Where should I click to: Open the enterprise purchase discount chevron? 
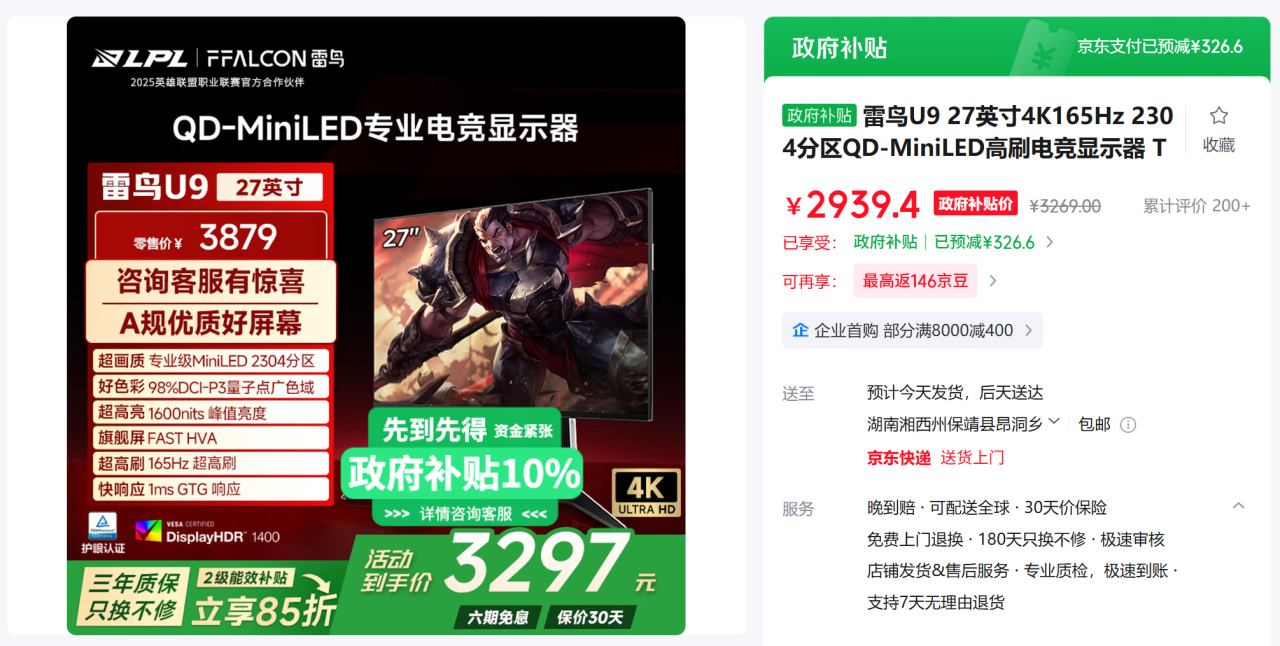coord(1028,331)
